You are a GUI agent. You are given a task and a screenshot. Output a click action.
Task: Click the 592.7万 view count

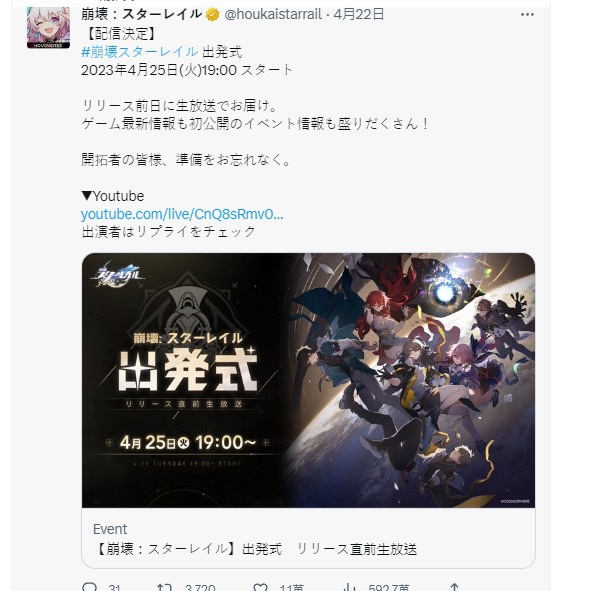(388, 588)
